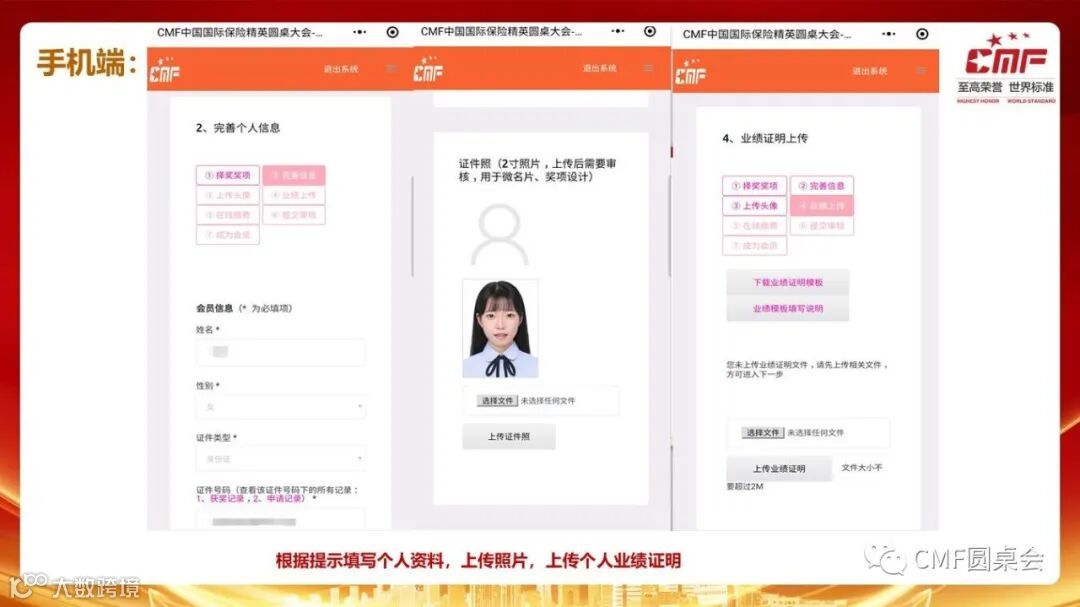Click 退出系统 in ID photo screen

600,68
